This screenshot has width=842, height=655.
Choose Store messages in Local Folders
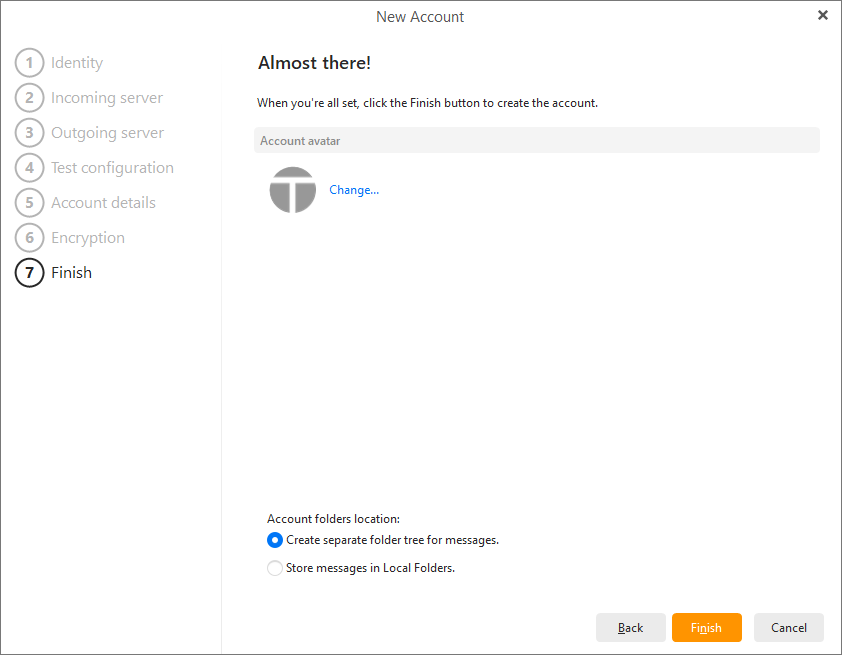click(x=275, y=568)
